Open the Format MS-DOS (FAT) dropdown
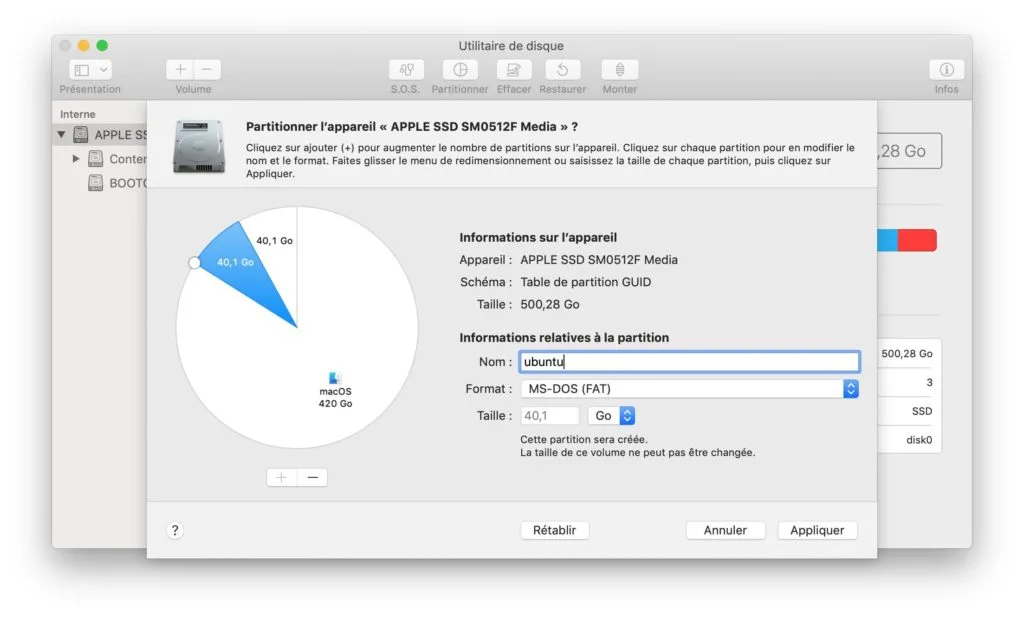Viewport: 1024px width, 617px height. point(690,388)
